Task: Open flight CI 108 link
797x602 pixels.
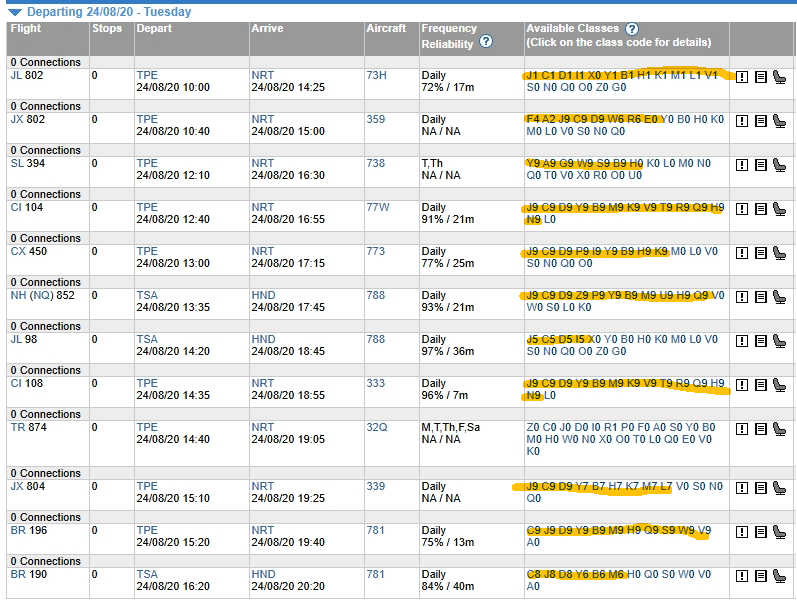Action: tap(26, 383)
